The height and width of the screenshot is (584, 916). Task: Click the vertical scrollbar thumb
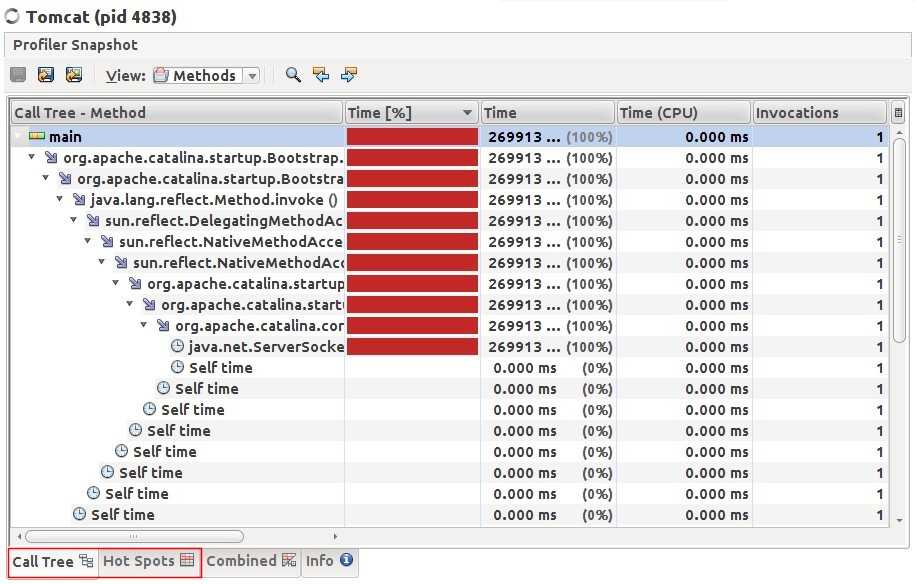coord(900,239)
